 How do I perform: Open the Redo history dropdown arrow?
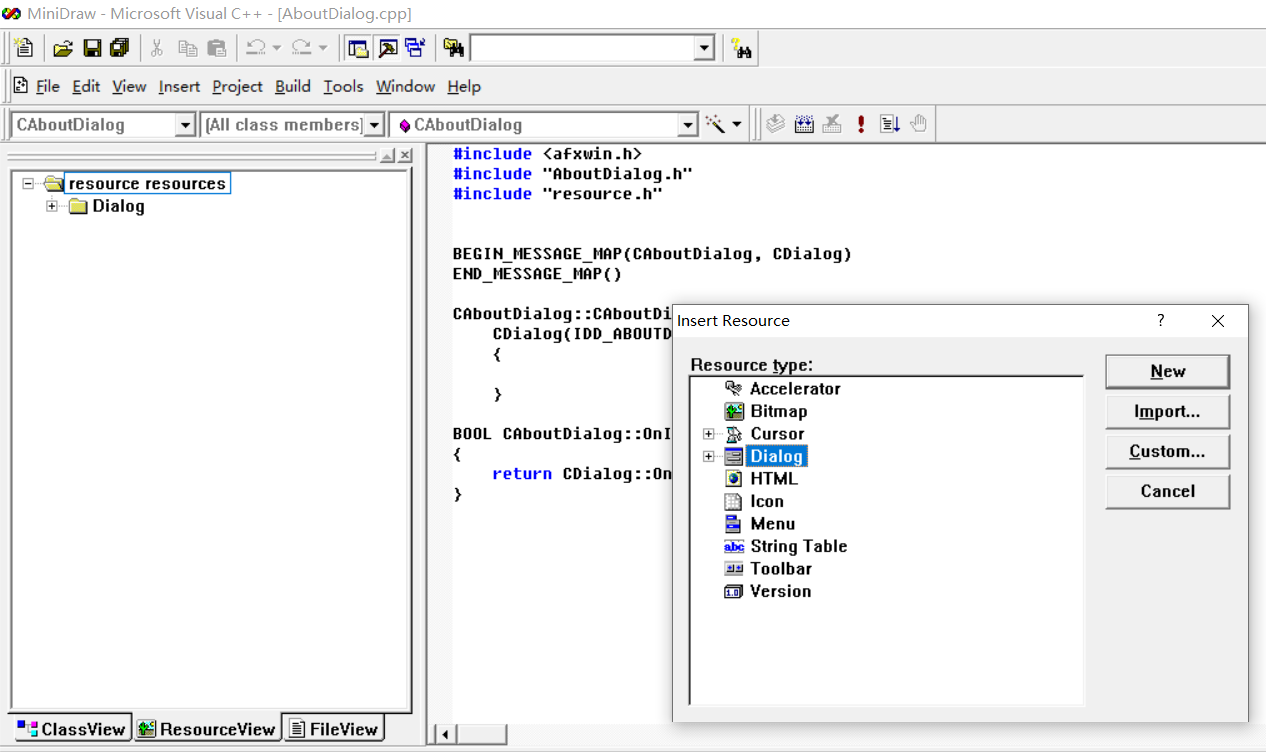tap(323, 48)
